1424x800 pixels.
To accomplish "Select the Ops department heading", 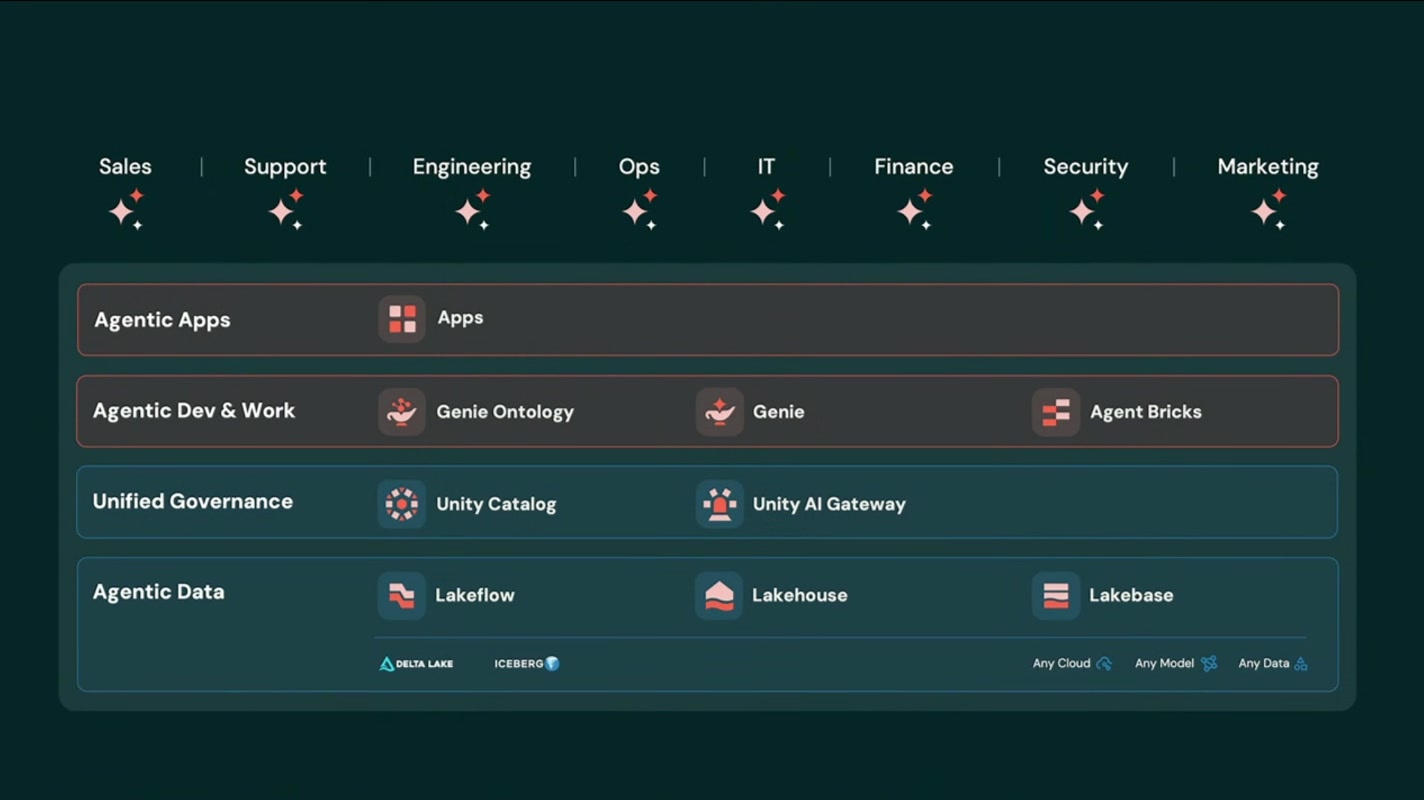I will click(x=639, y=167).
